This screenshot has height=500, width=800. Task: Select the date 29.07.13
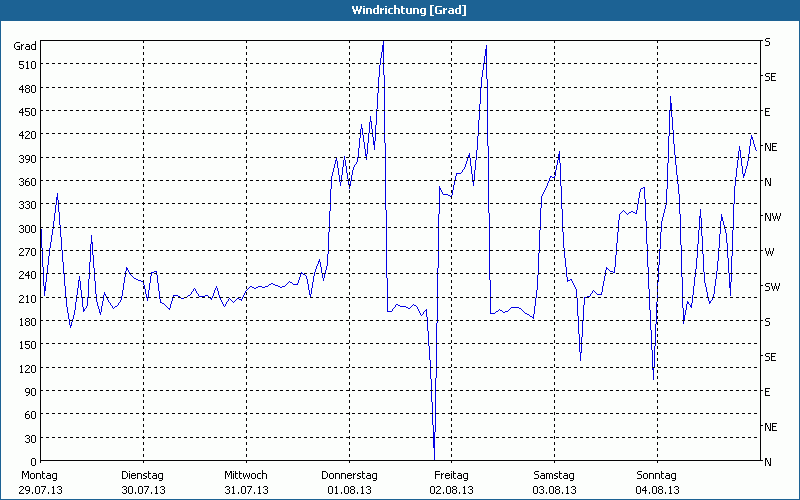(x=41, y=490)
